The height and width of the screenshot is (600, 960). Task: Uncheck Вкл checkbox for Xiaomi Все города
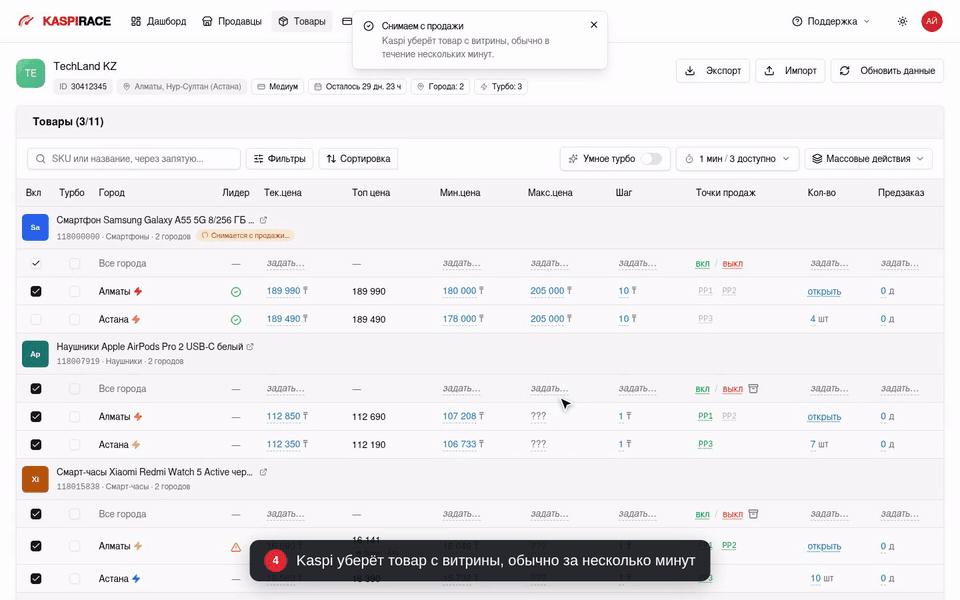tap(36, 514)
